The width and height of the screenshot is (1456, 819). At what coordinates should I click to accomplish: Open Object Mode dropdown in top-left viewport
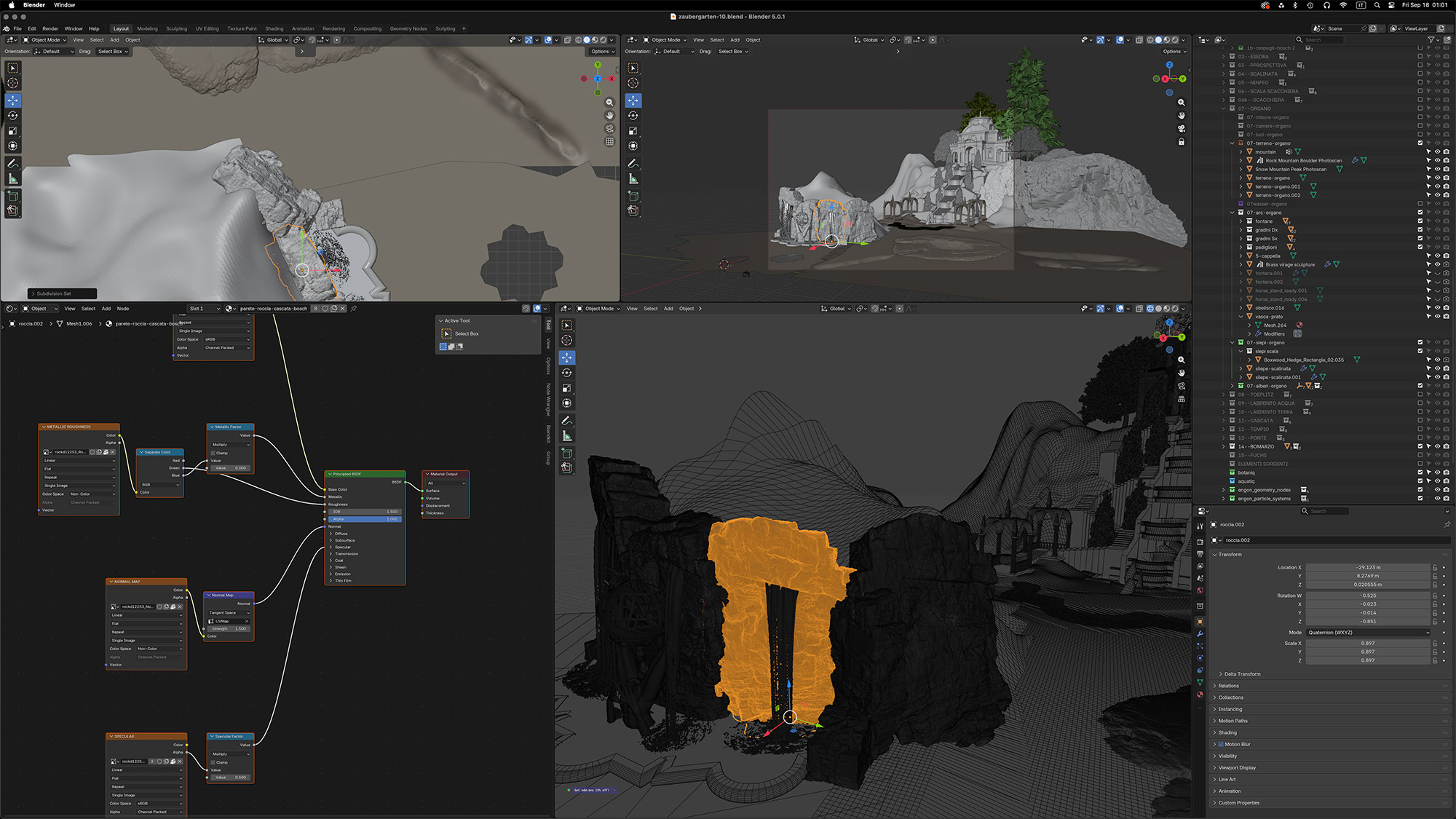coord(45,40)
